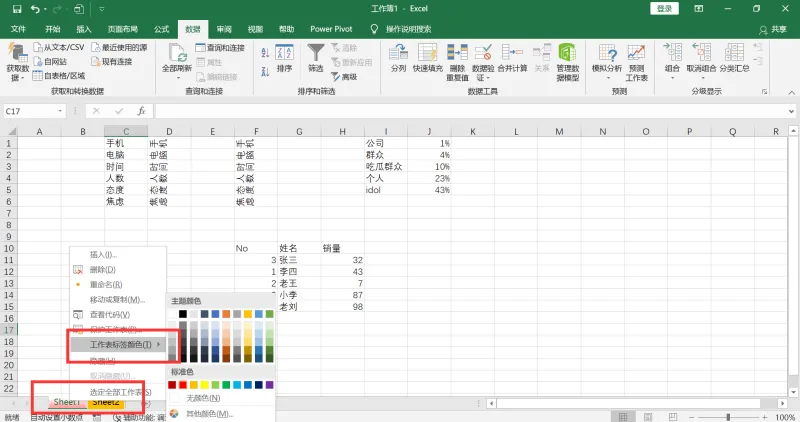800x422 pixels.
Task: Click the Login (登录) button
Action: 664,9
